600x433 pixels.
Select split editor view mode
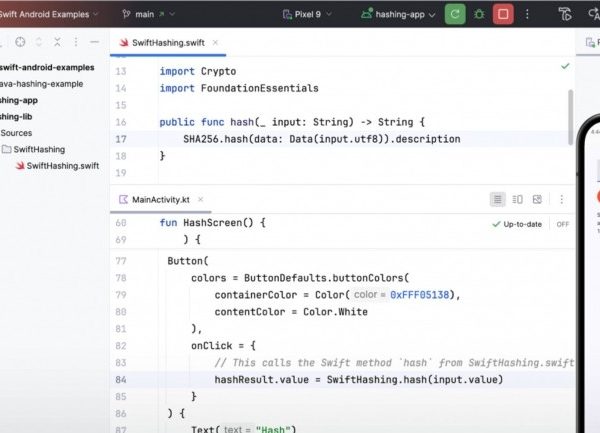pyautogui.click(x=517, y=199)
